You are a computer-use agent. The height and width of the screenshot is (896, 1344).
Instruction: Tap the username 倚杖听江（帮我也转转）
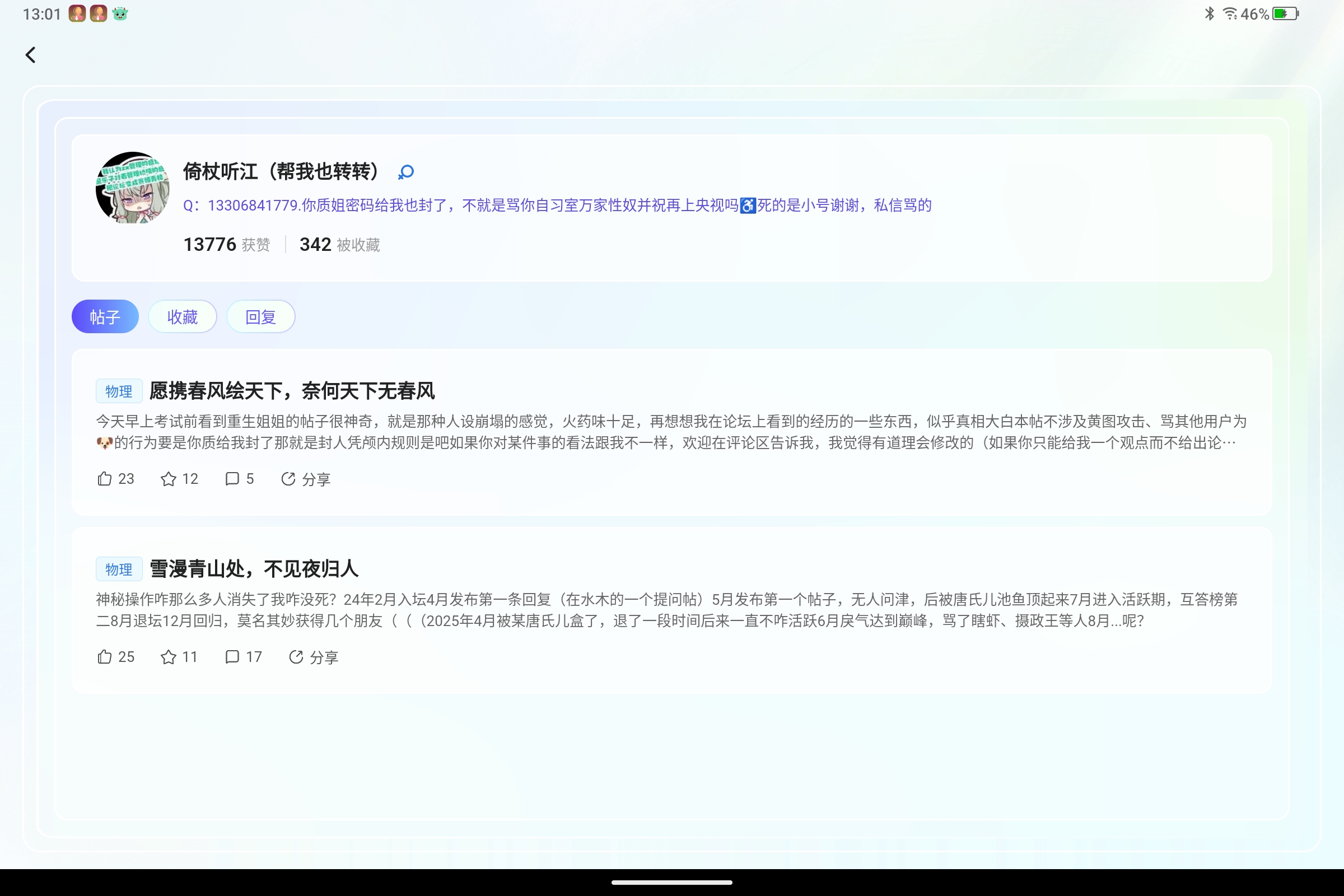pos(281,171)
